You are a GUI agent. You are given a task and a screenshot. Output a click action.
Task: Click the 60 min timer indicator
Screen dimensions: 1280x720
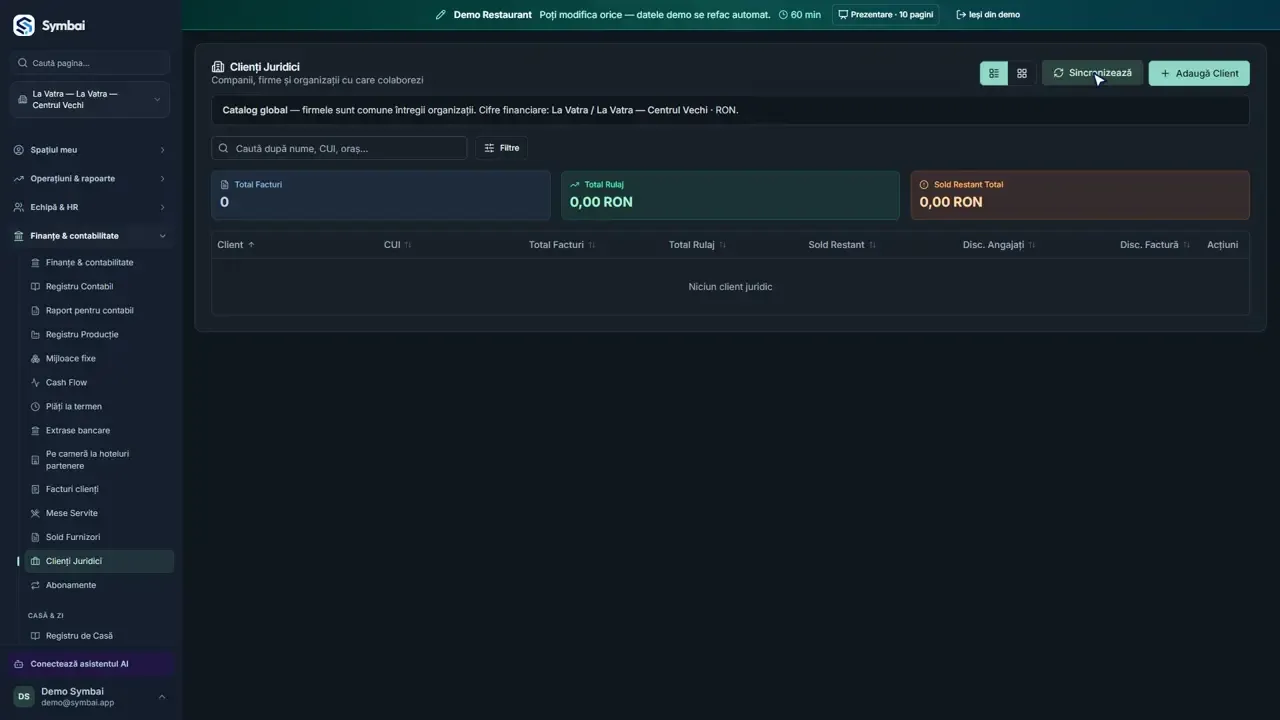[799, 15]
